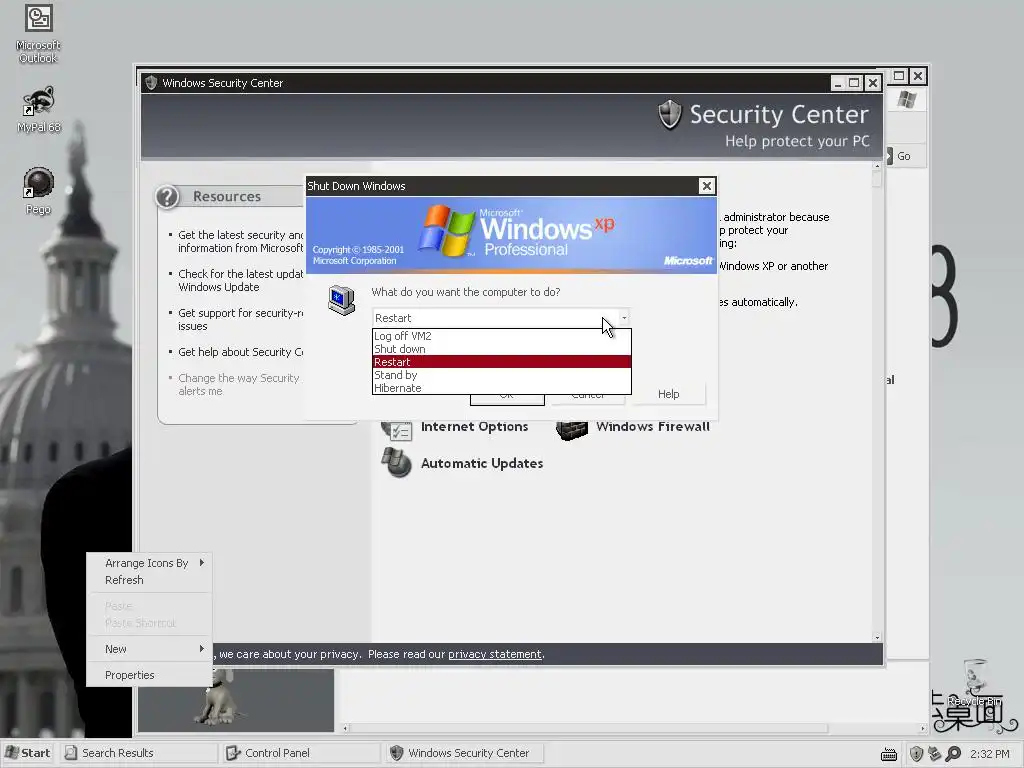The width and height of the screenshot is (1024, 768).
Task: Select the MyPal 68 desktop icon
Action: 39,109
